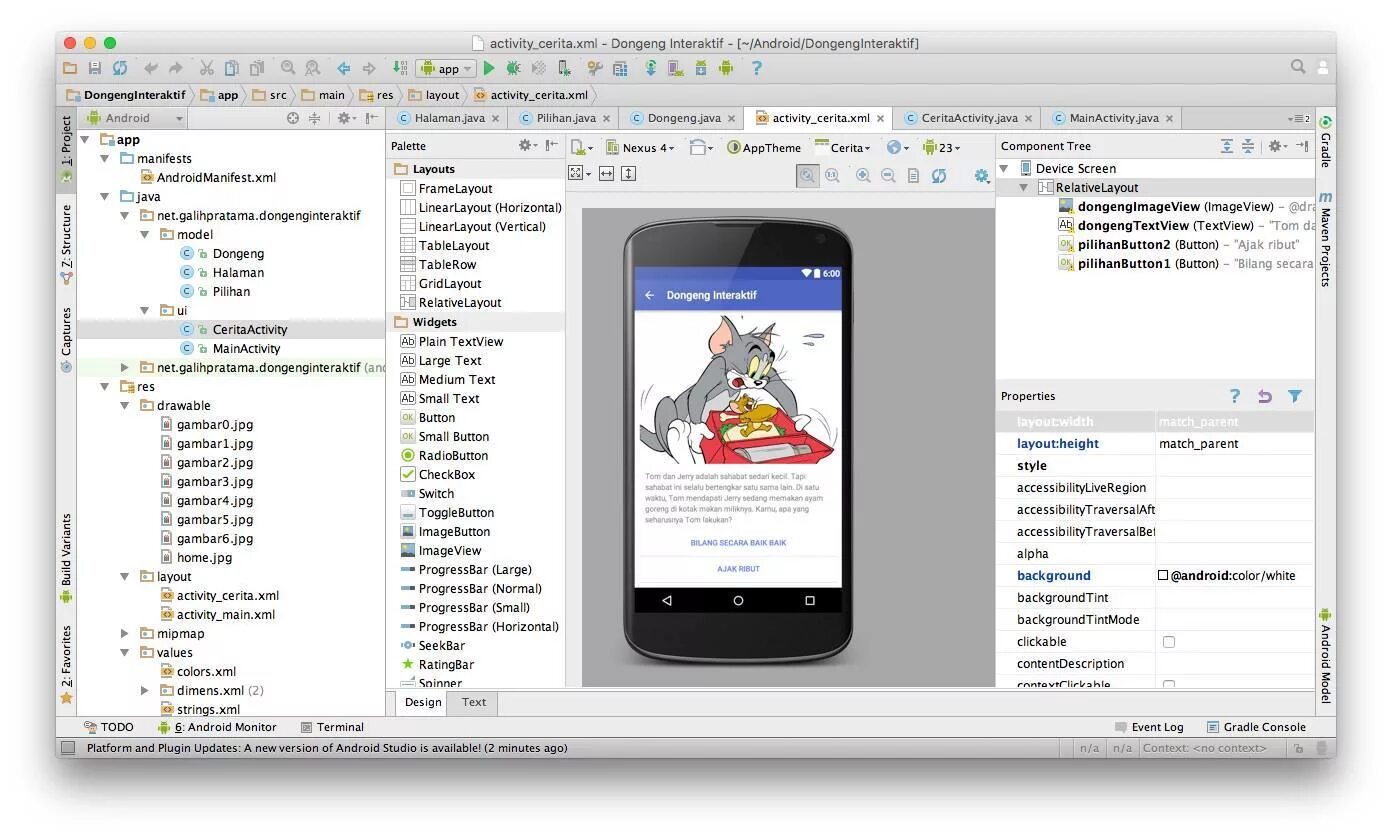Click the Save All floppy disk icon
The image size is (1392, 838).
coord(95,68)
